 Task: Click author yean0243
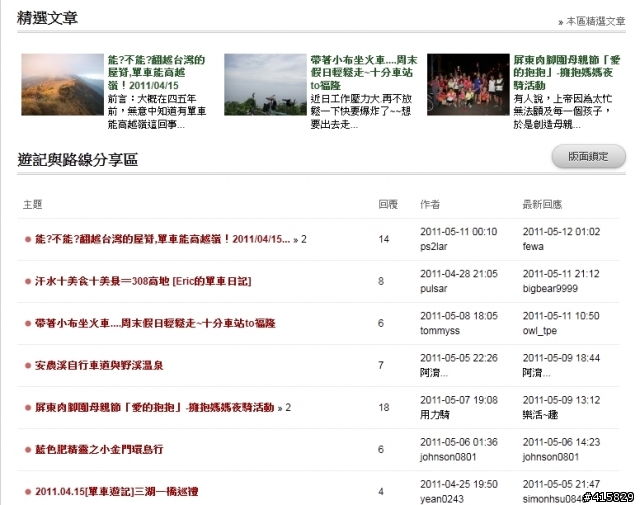[442, 499]
